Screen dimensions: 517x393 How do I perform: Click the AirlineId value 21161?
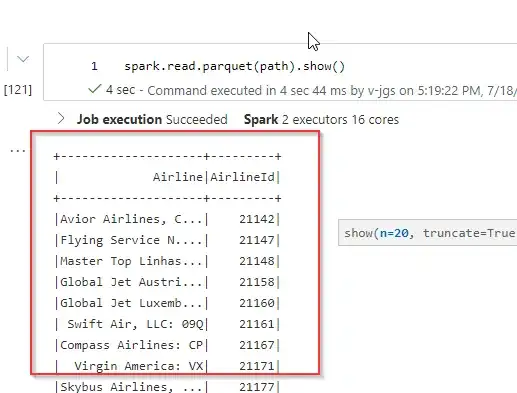(257, 324)
